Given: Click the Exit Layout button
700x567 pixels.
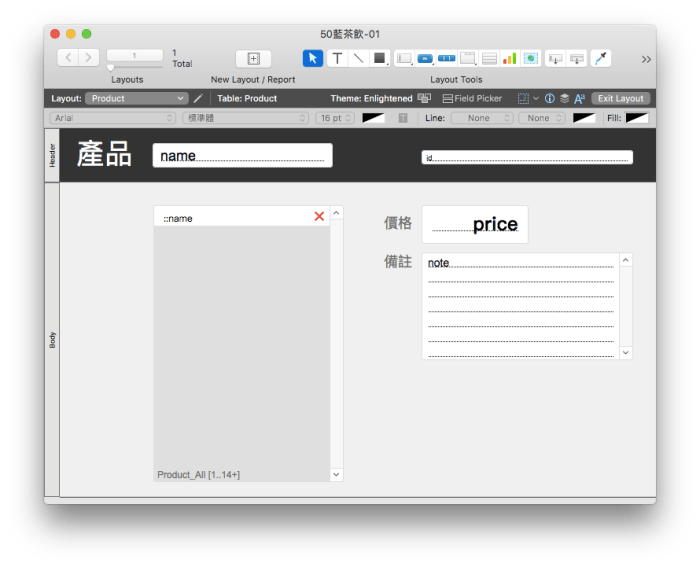Looking at the screenshot, I should coord(621,99).
